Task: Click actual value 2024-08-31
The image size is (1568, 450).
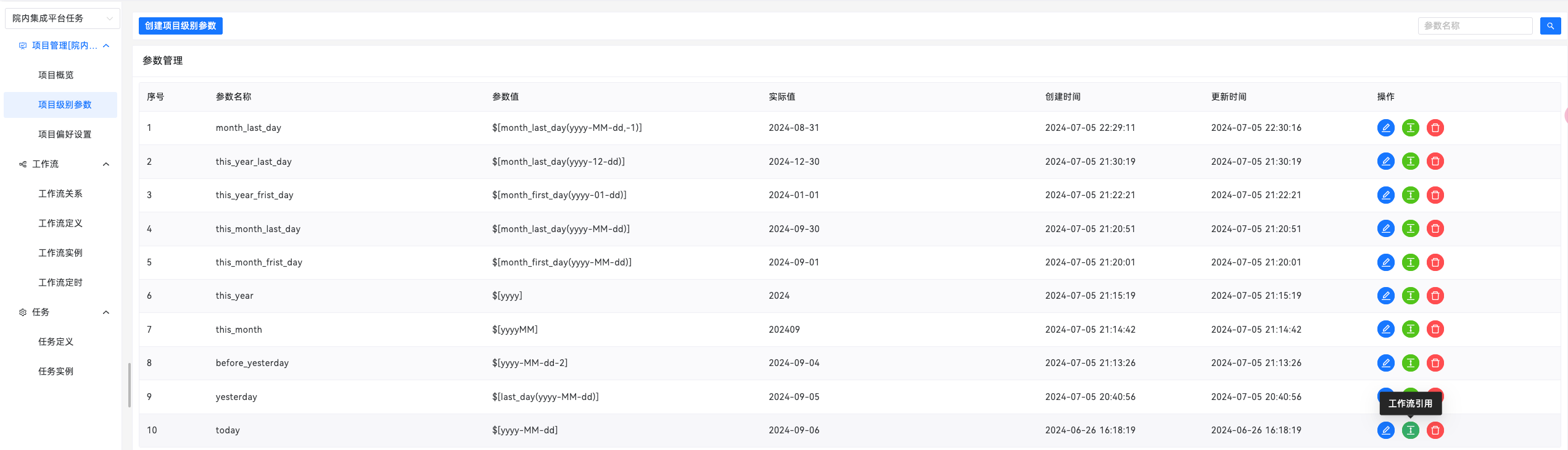Action: (794, 128)
